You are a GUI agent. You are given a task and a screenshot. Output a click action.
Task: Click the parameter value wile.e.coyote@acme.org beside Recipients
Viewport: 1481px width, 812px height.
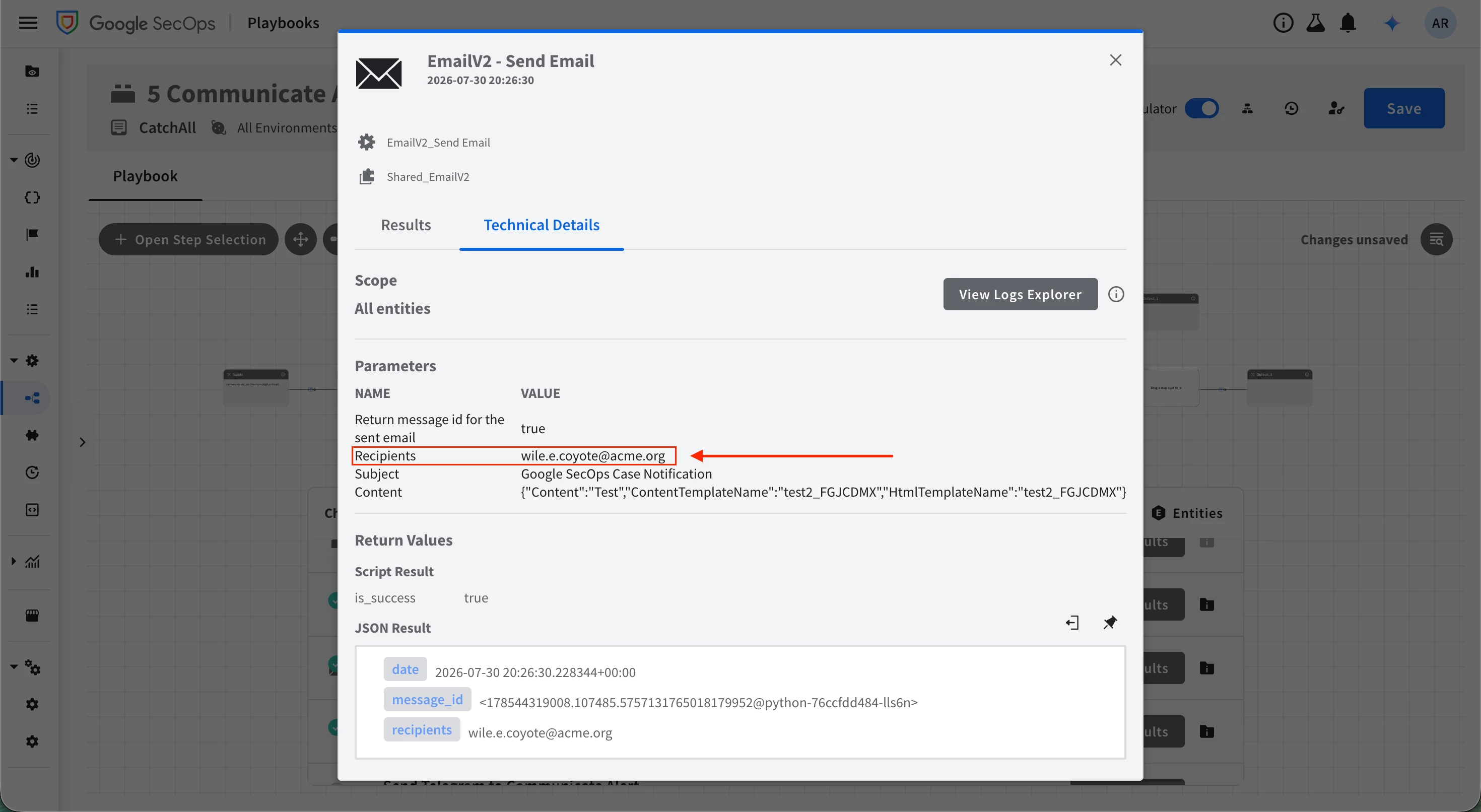point(593,455)
